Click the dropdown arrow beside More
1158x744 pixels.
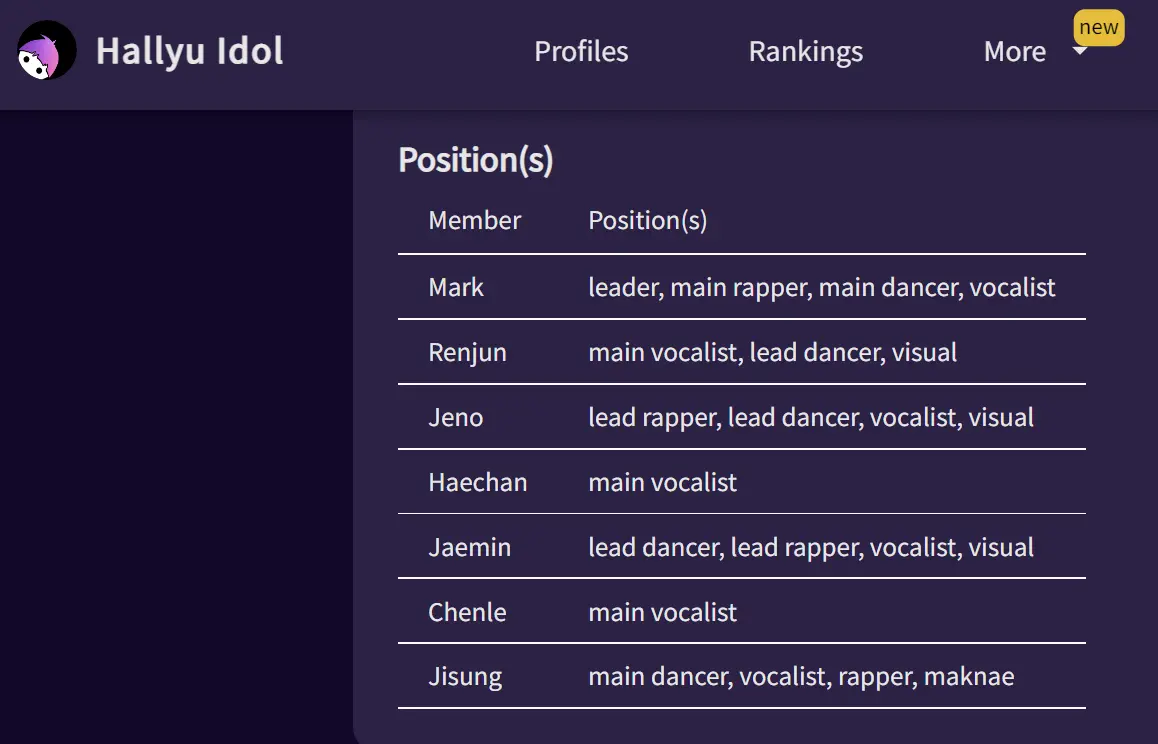click(1079, 51)
